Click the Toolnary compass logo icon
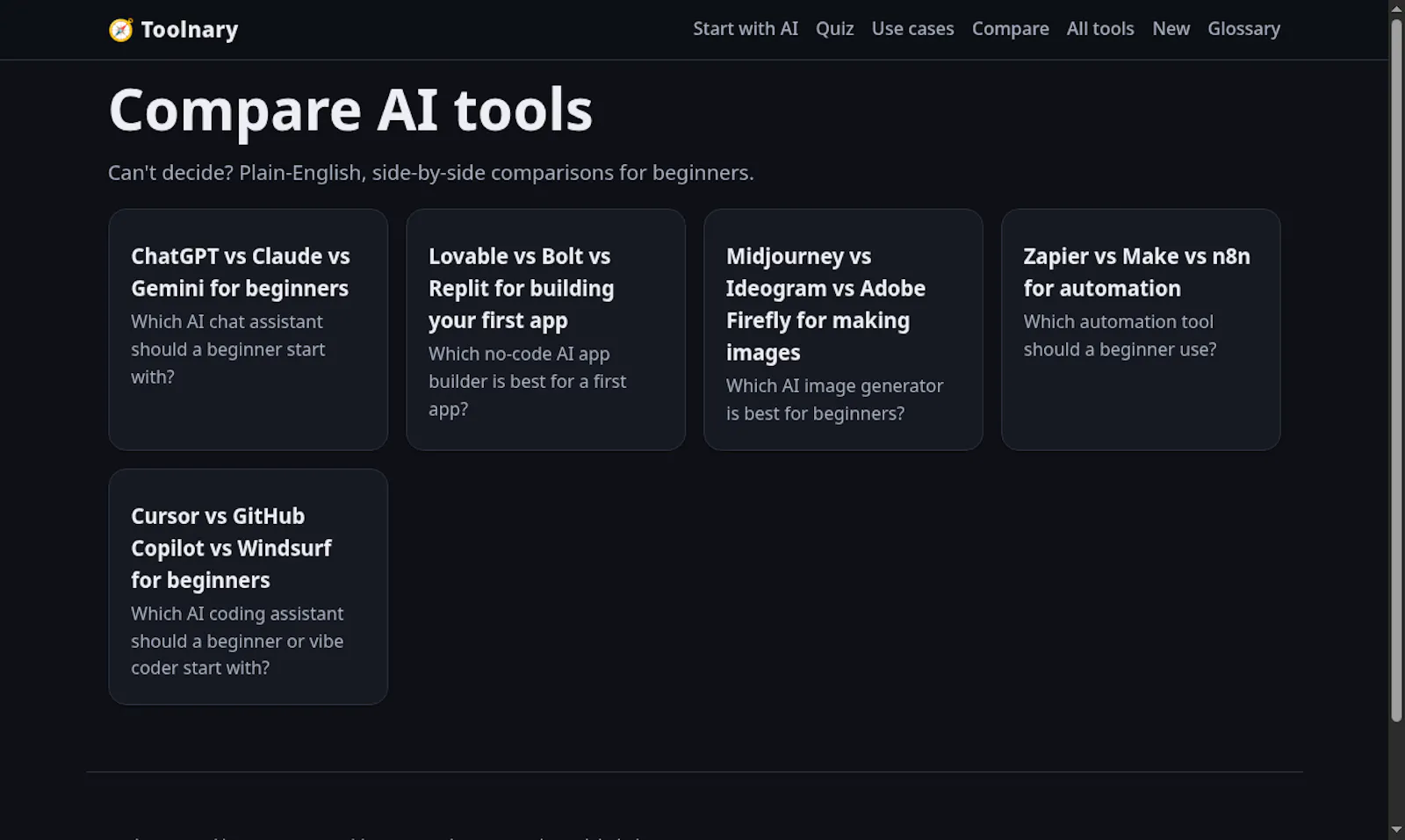Viewport: 1405px width, 840px height. (x=120, y=30)
